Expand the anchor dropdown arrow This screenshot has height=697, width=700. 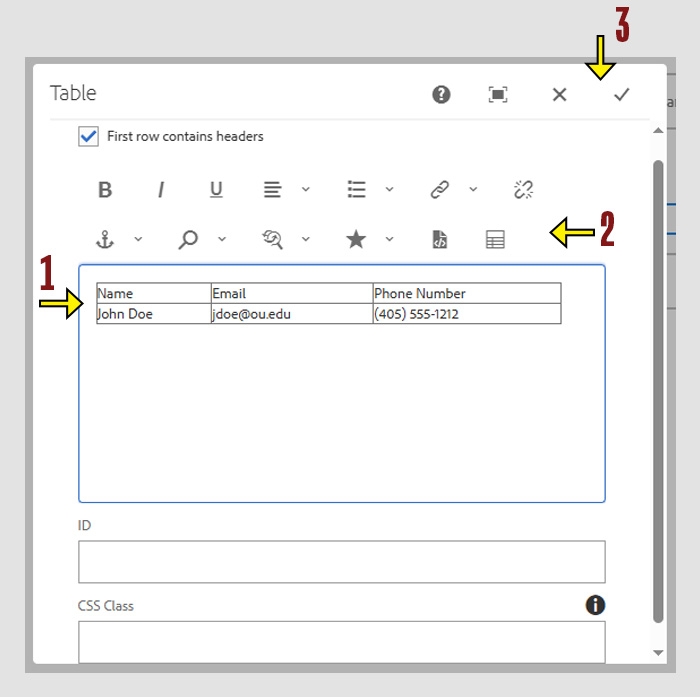point(138,239)
